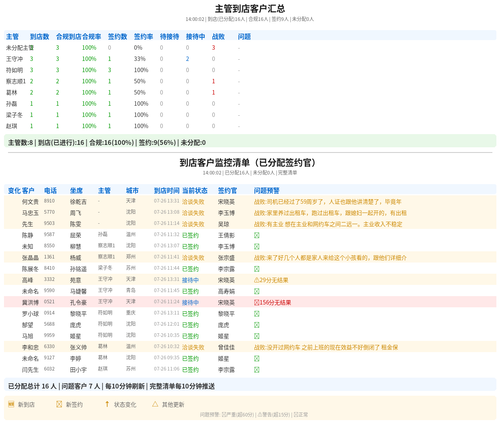500x437 pixels.
Task: Click customer name 张晶晶
Action: [x=30, y=258]
